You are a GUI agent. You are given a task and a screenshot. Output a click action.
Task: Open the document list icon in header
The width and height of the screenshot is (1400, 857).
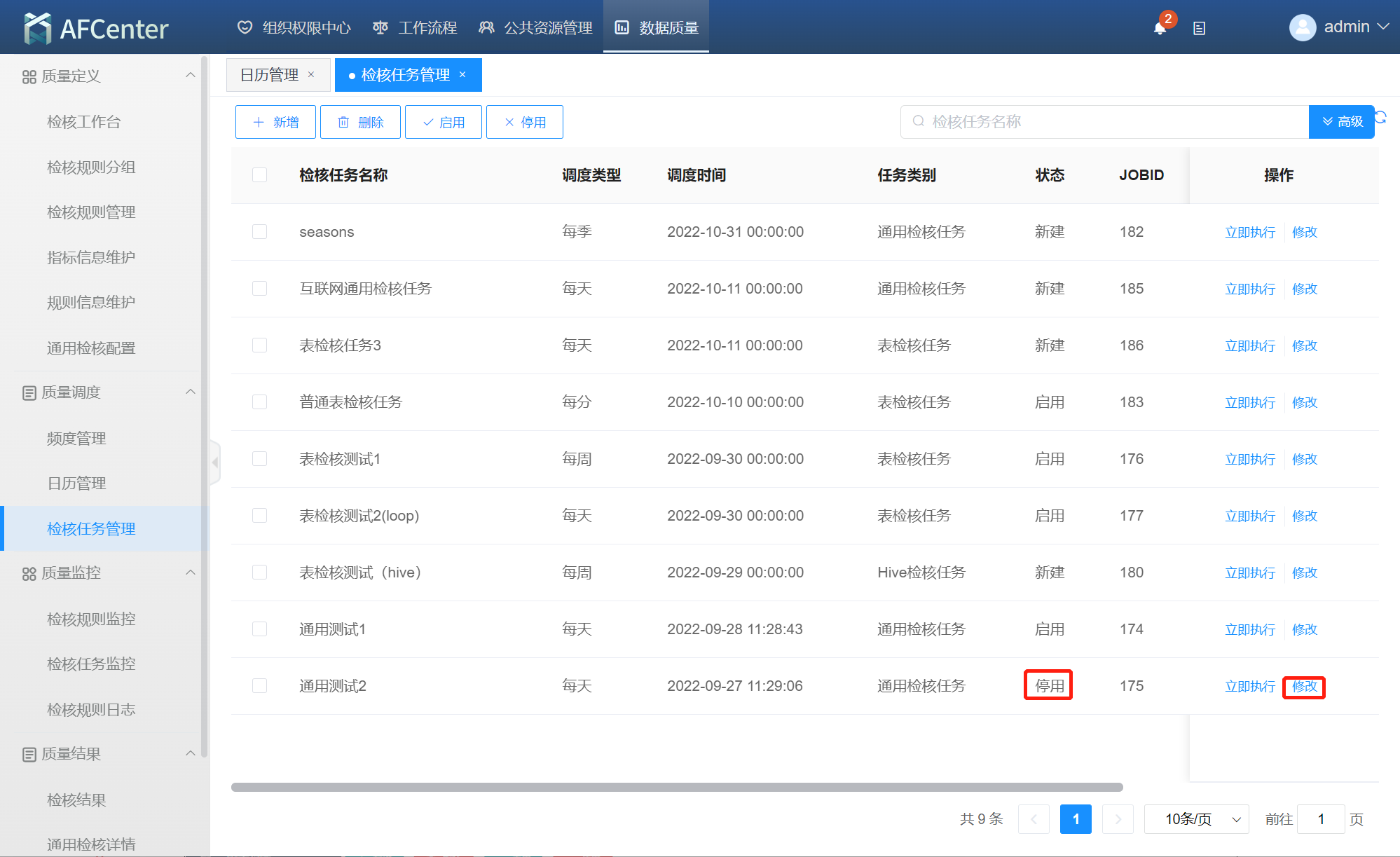click(x=1199, y=28)
